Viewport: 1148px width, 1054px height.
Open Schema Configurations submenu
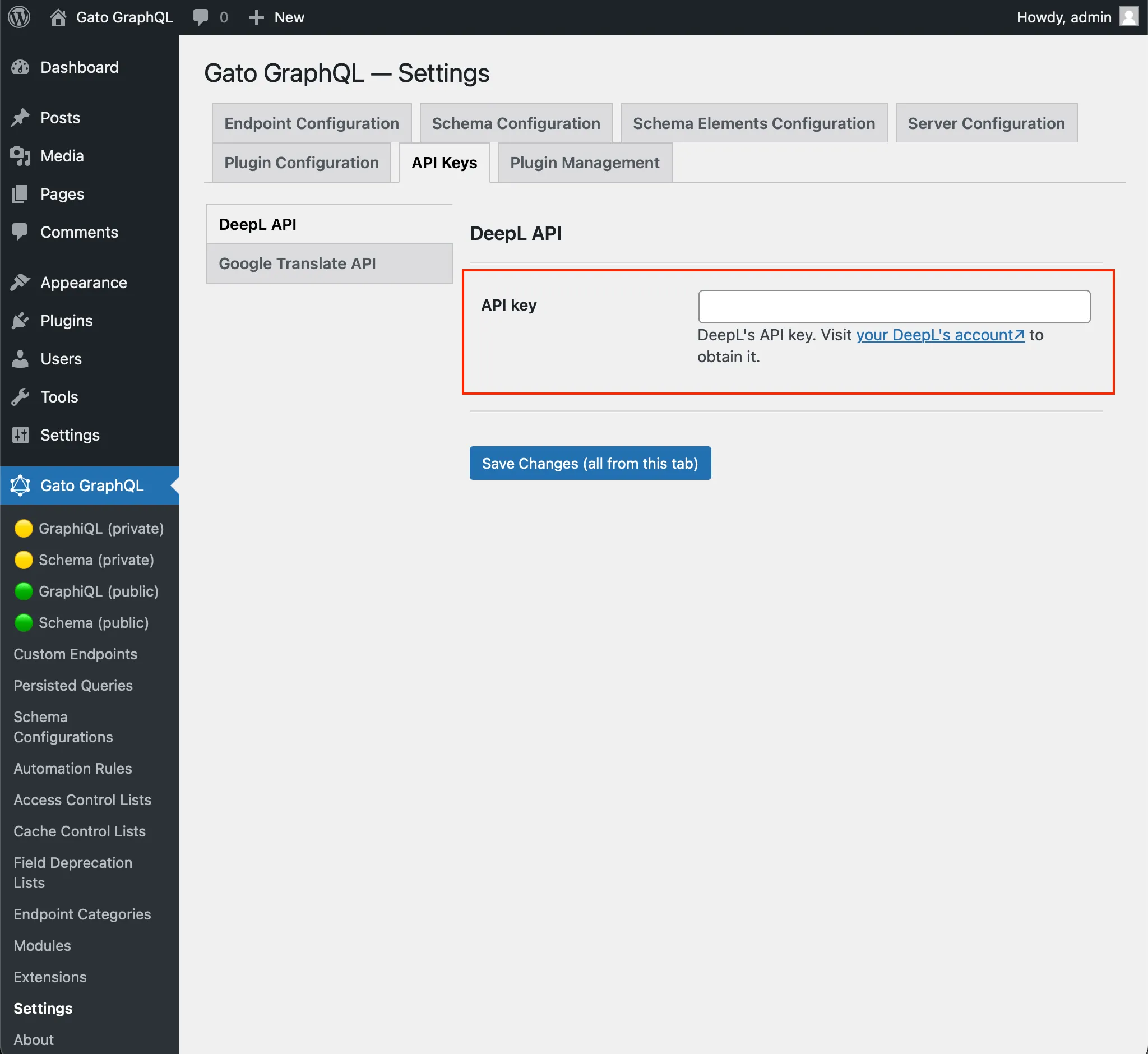63,727
